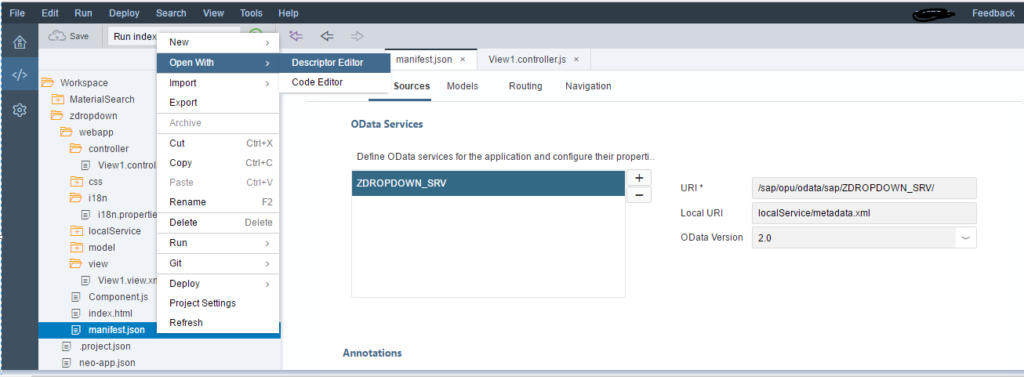Close the manifest.json tab
Image resolution: width=1024 pixels, height=377 pixels.
pyautogui.click(x=462, y=59)
